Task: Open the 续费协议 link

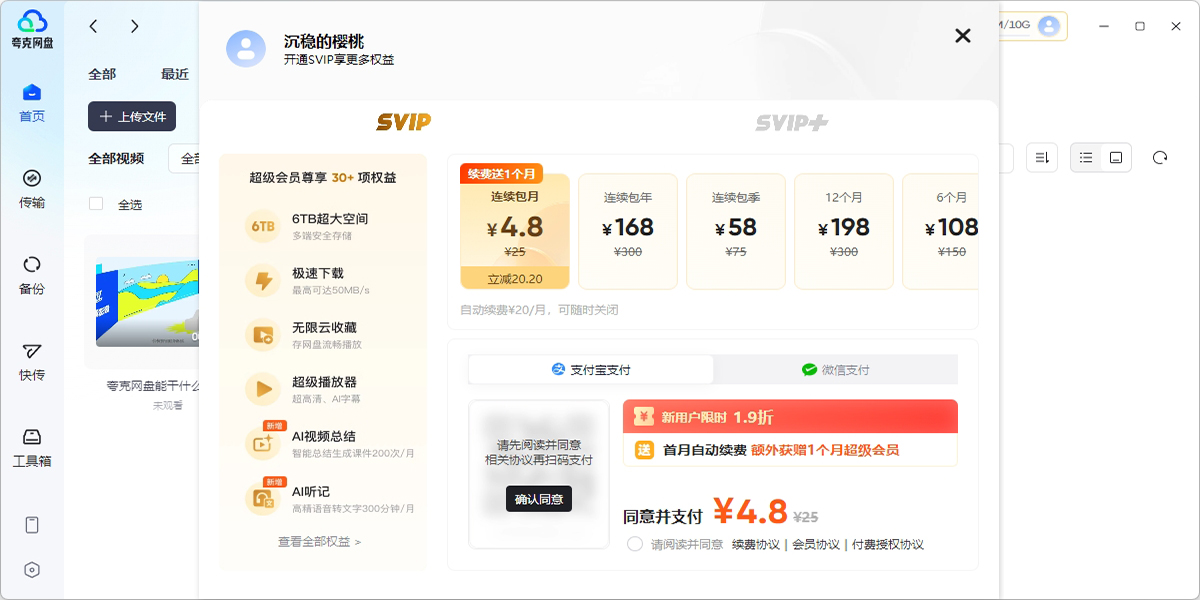Action: [756, 545]
